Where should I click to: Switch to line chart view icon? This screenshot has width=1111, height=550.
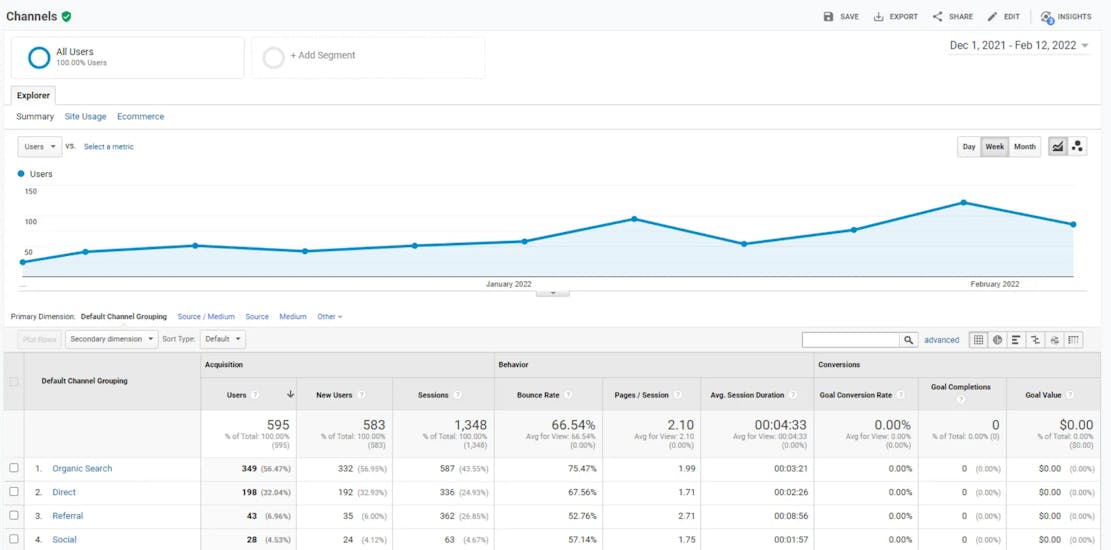(x=1058, y=147)
